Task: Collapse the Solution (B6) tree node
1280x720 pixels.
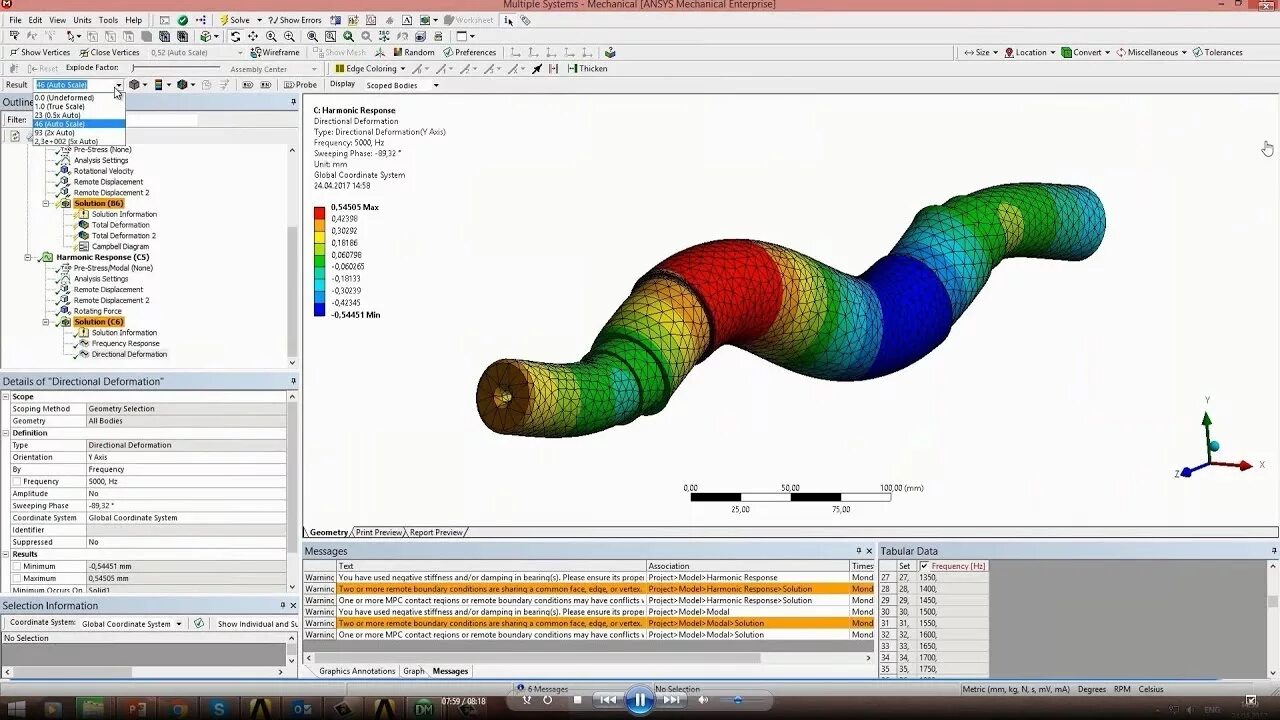Action: [x=46, y=203]
